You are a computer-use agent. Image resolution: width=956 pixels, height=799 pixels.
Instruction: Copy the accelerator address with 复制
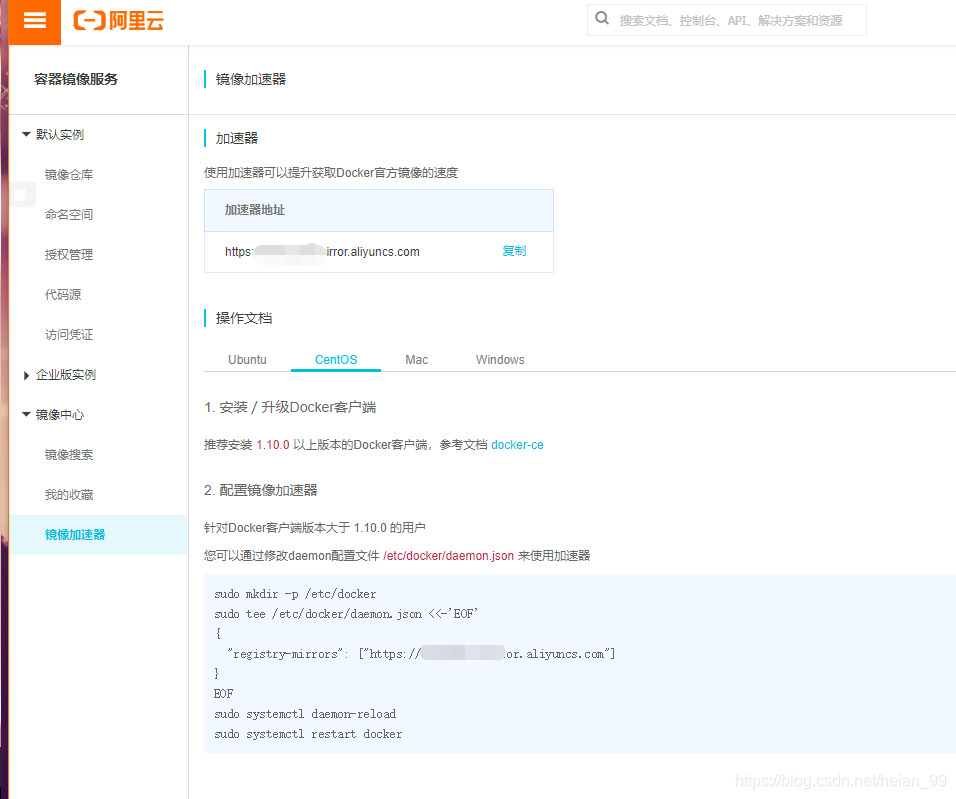click(x=514, y=251)
